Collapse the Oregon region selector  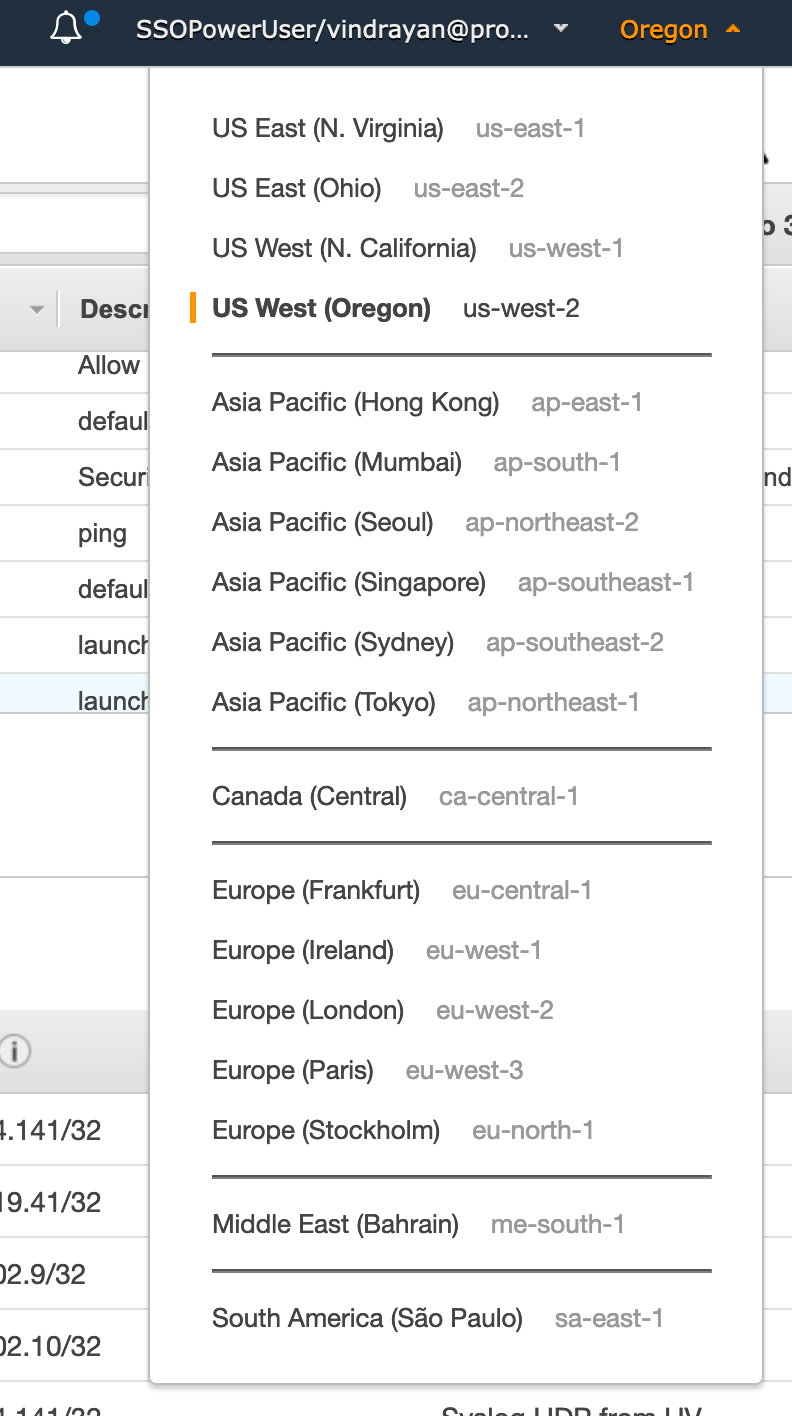pos(679,30)
